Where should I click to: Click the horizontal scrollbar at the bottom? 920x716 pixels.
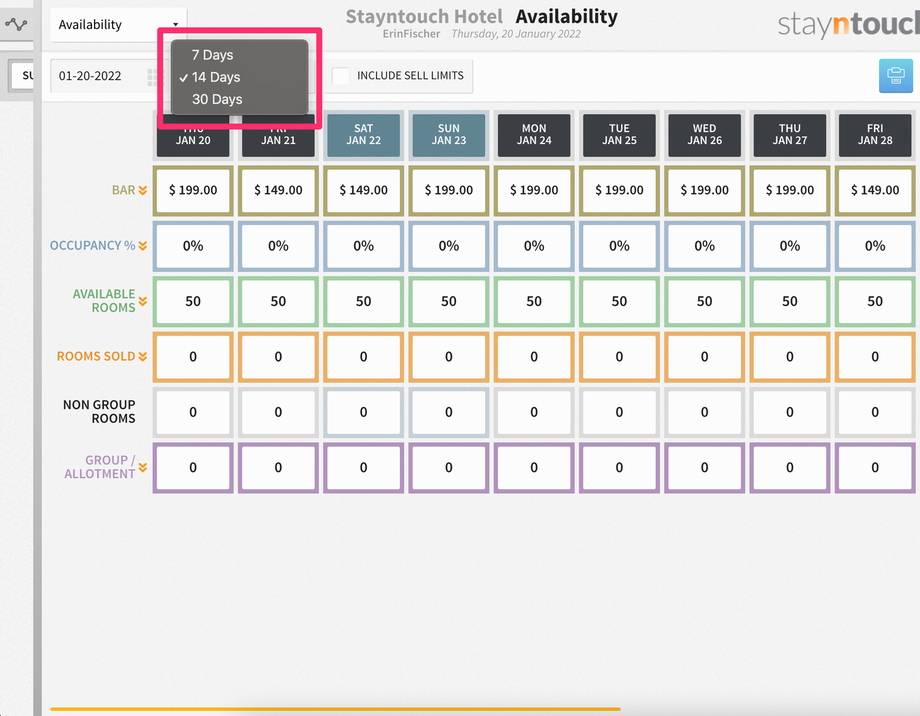pyautogui.click(x=336, y=709)
